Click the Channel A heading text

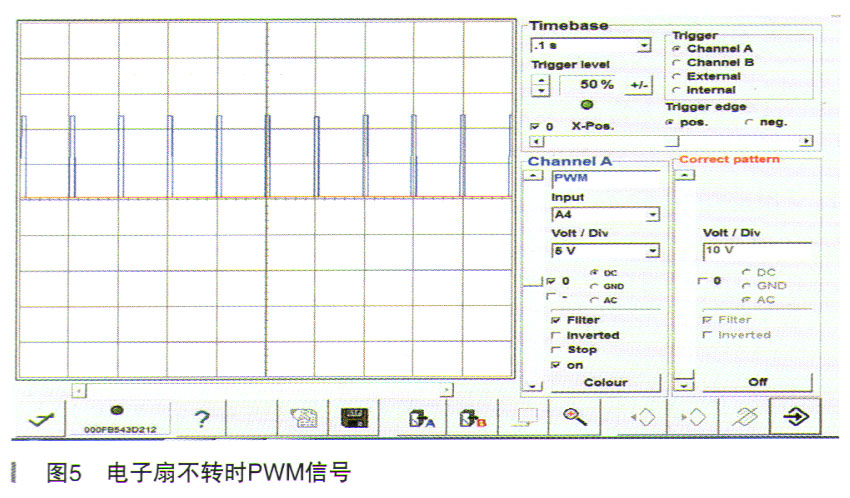[x=570, y=161]
